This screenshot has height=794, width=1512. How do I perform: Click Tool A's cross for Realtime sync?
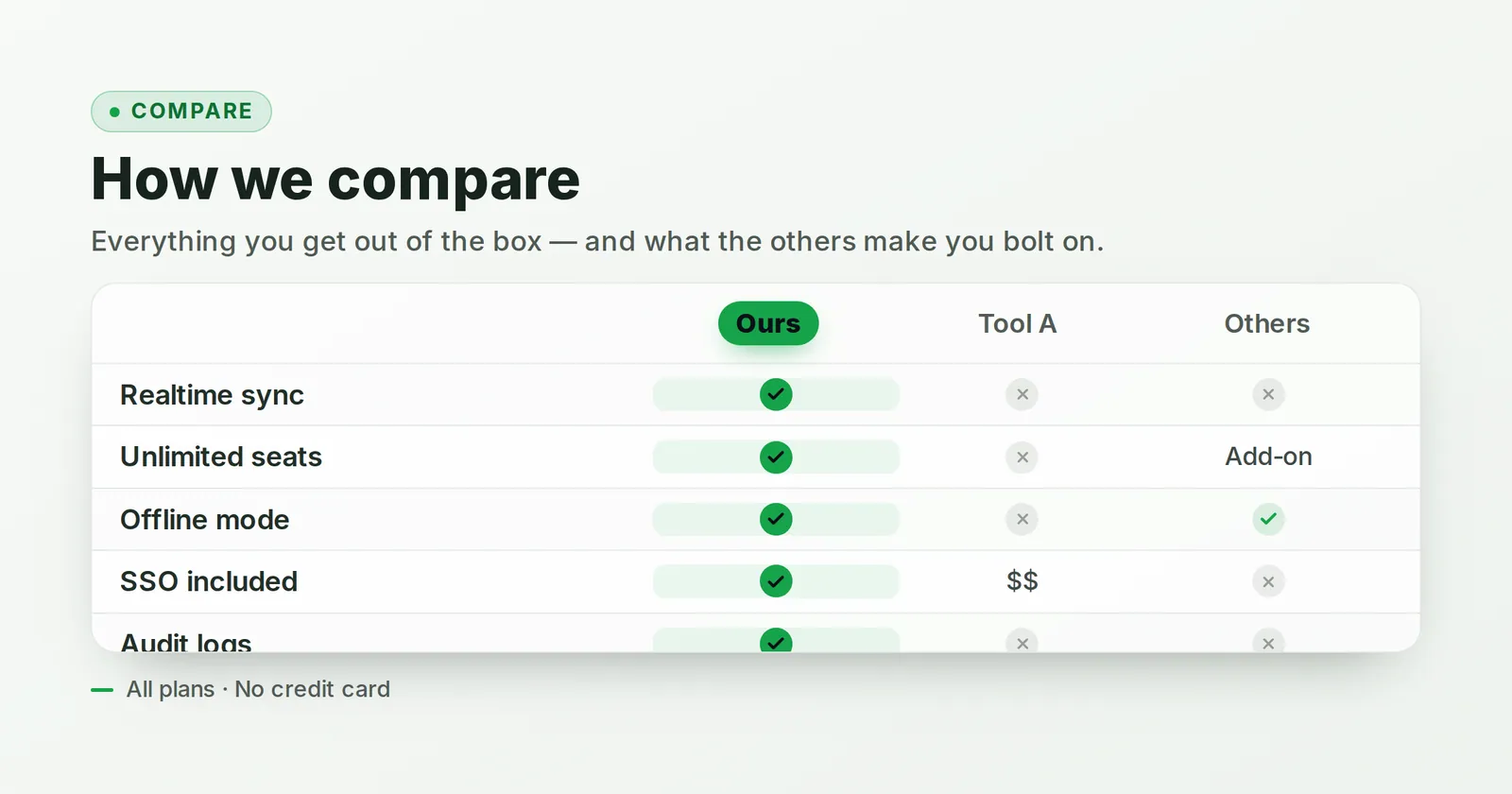click(x=1022, y=394)
